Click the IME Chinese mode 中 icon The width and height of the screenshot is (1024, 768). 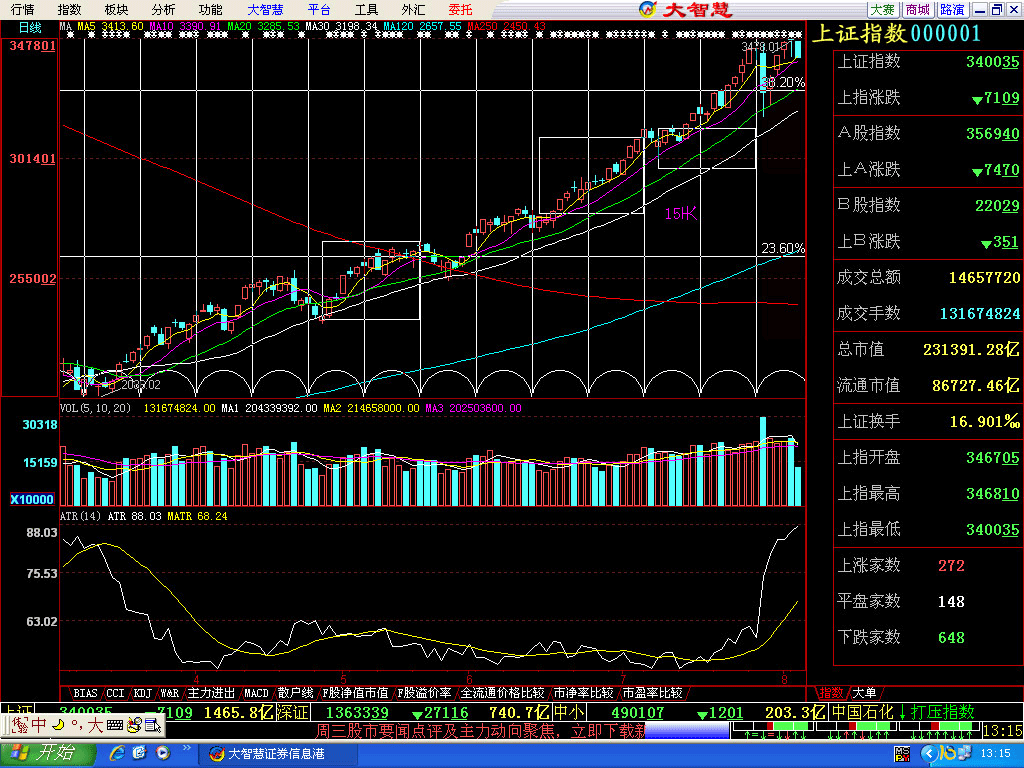click(x=39, y=724)
